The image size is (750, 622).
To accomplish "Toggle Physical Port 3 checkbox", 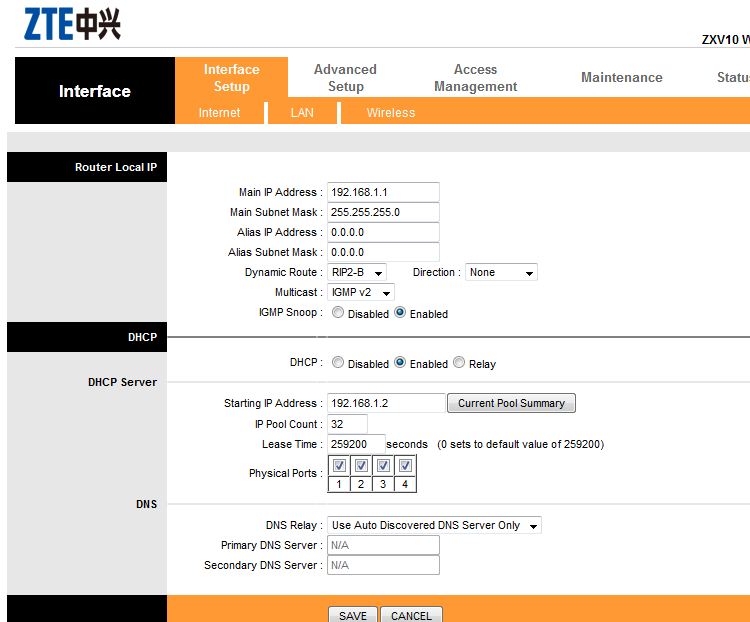I will click(x=383, y=465).
